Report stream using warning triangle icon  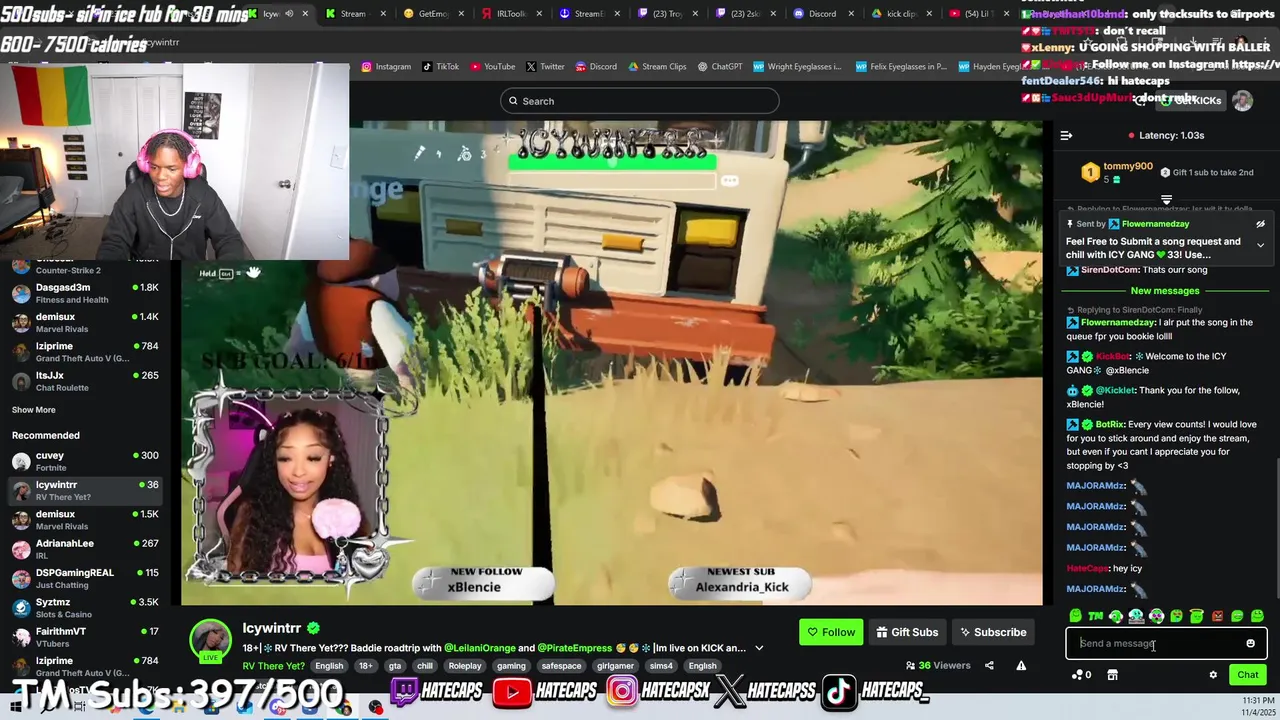(1021, 665)
